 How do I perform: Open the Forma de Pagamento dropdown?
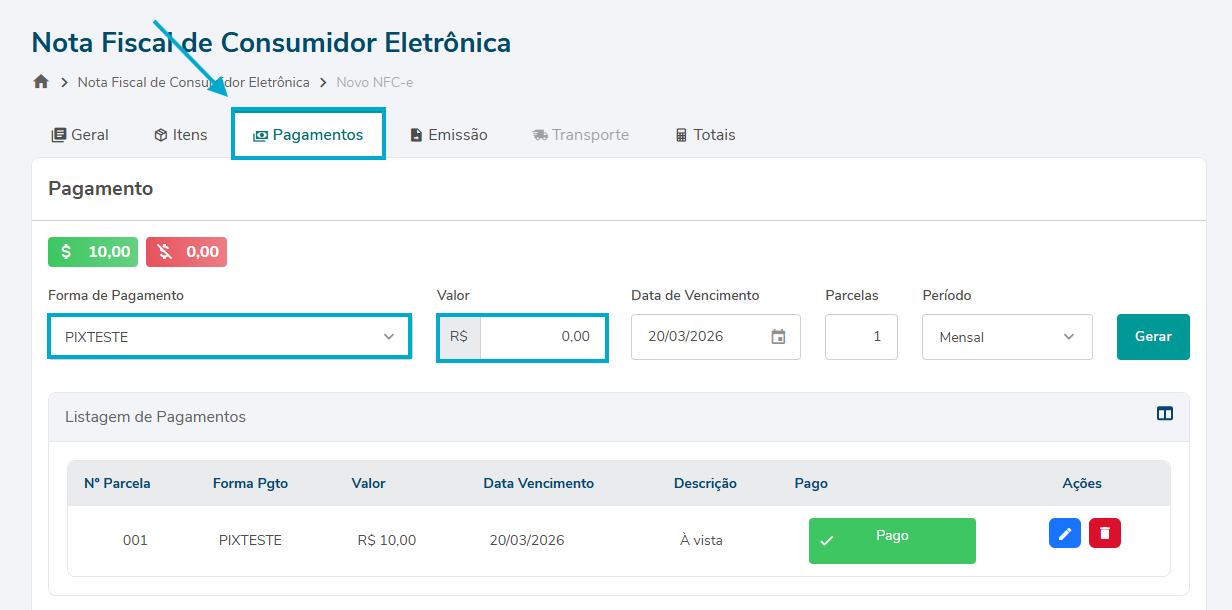coord(230,337)
